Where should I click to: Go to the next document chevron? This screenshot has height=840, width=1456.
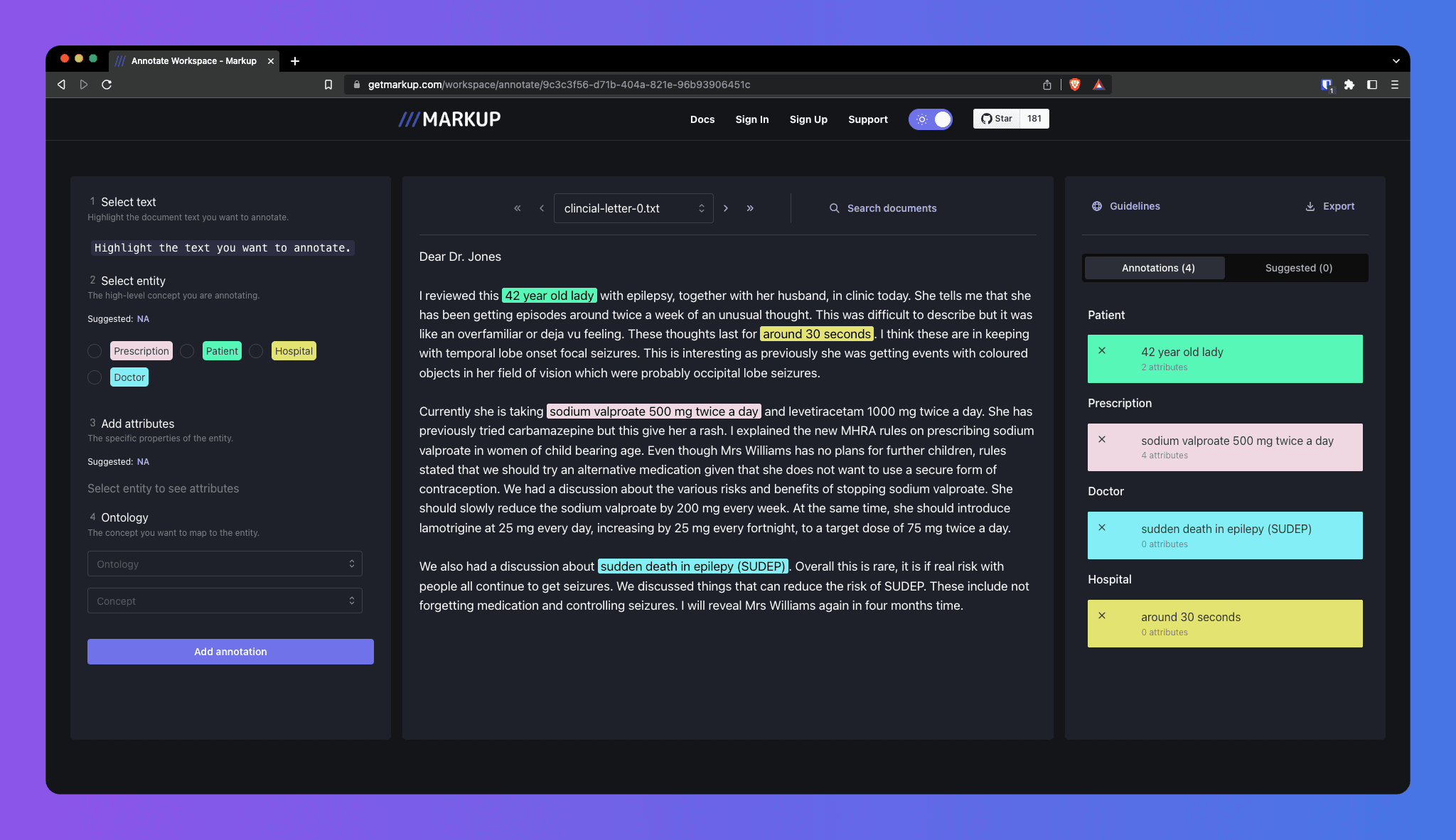click(726, 208)
